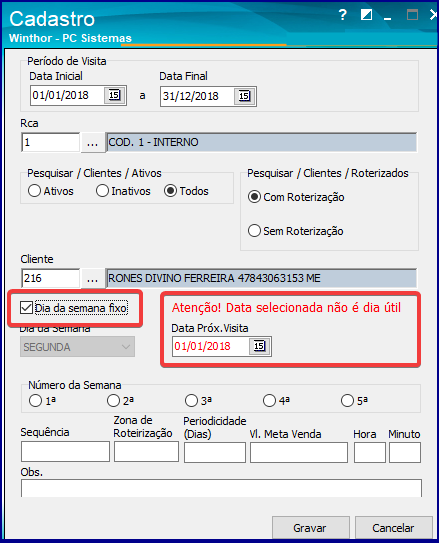
Task: Open calendar picker for Data Próx.Visita
Action: 259,346
